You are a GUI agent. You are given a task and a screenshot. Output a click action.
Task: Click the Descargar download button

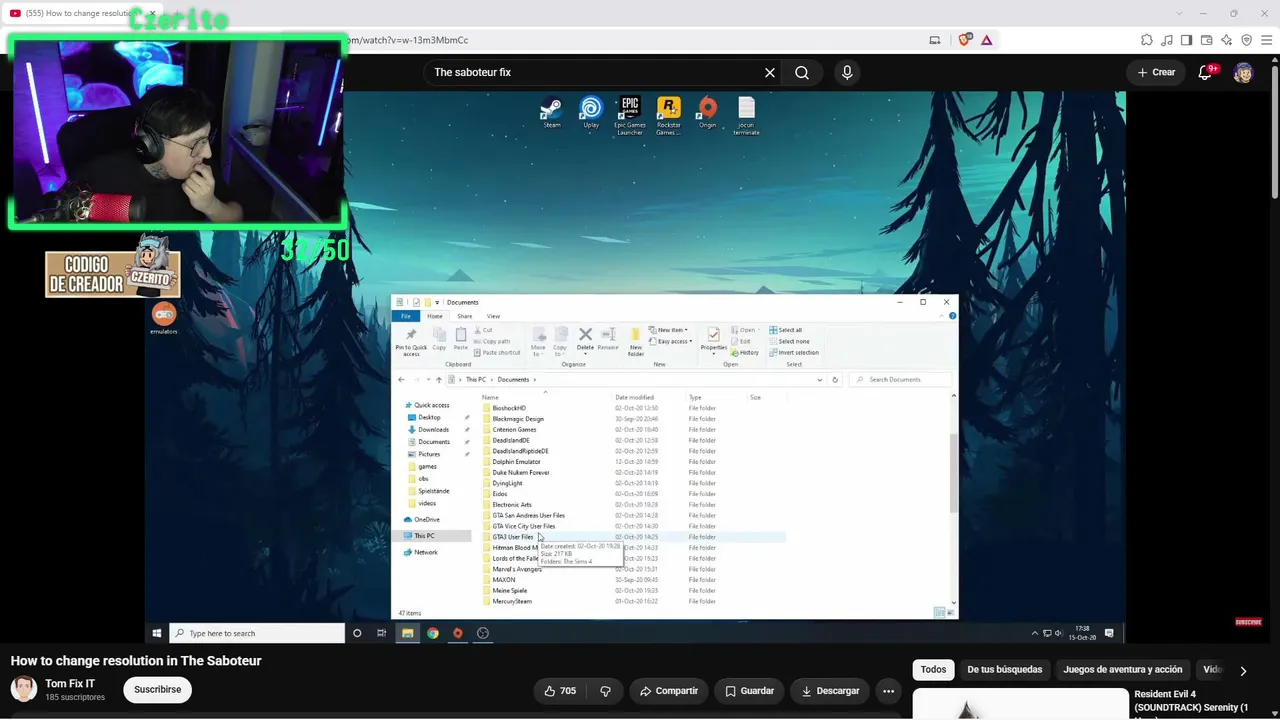830,691
